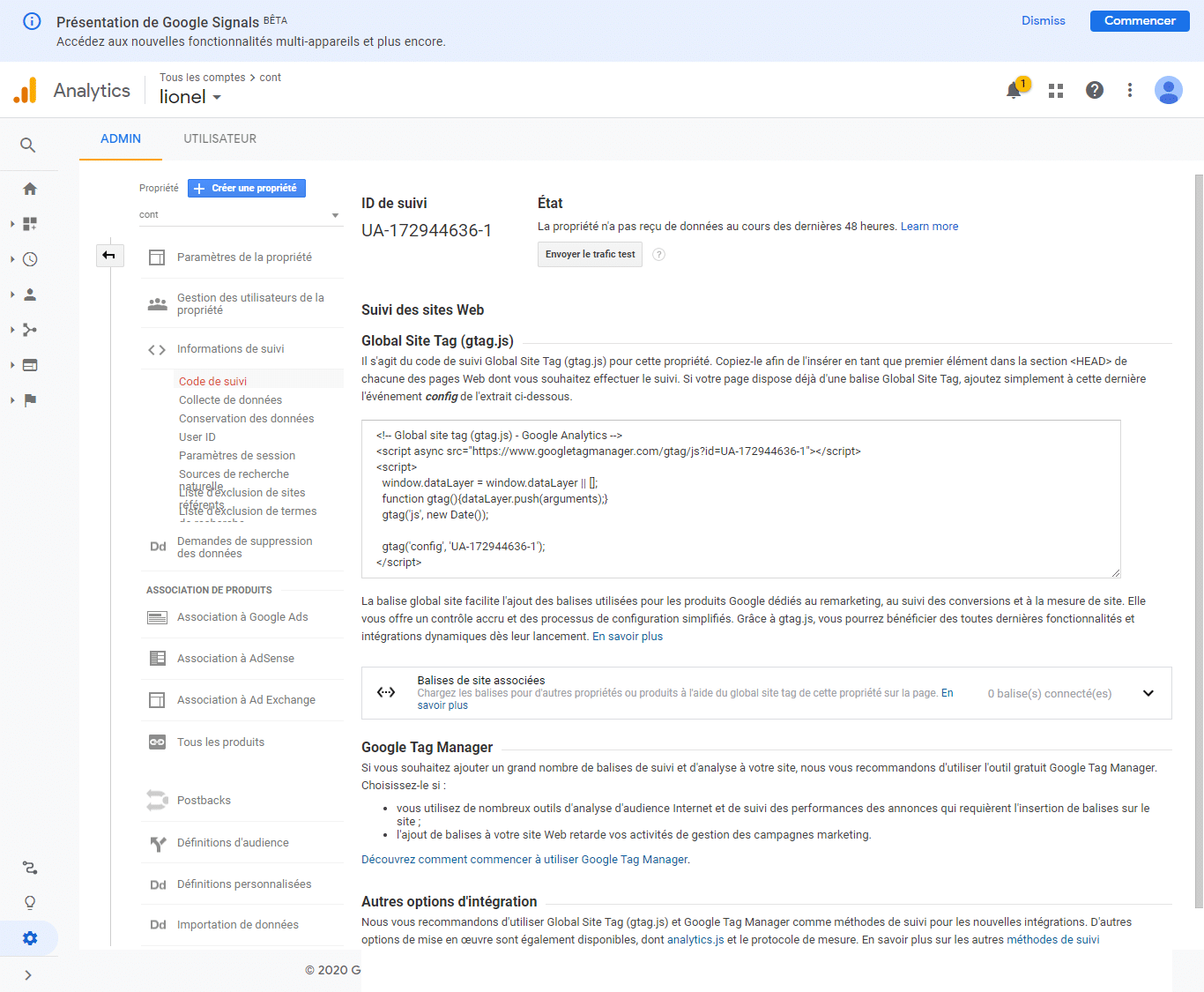Click inside the gtag.js tracking code box
1204x992 pixels.
741,499
